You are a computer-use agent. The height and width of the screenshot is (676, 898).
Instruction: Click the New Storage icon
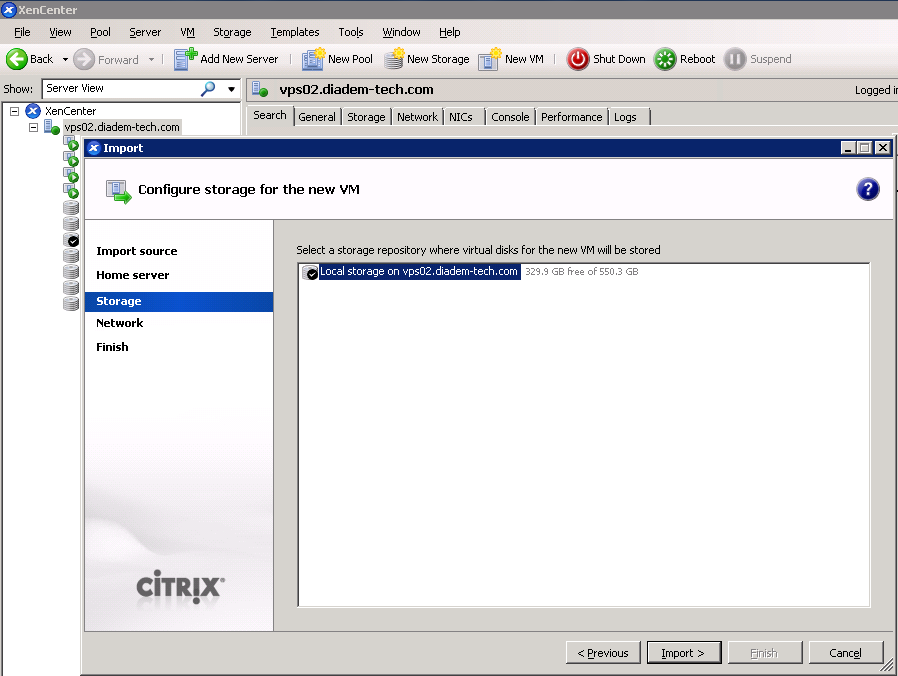pyautogui.click(x=394, y=59)
